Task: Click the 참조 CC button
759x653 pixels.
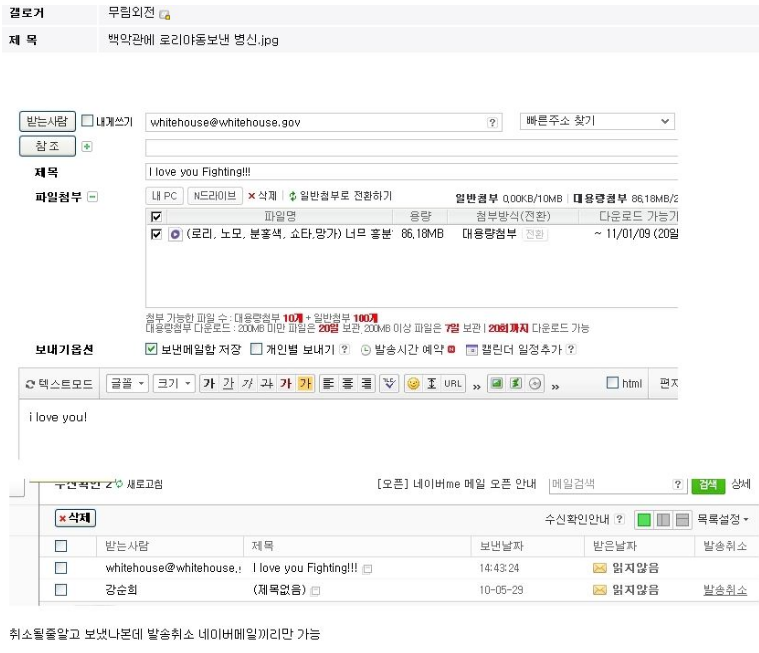Action: point(47,146)
